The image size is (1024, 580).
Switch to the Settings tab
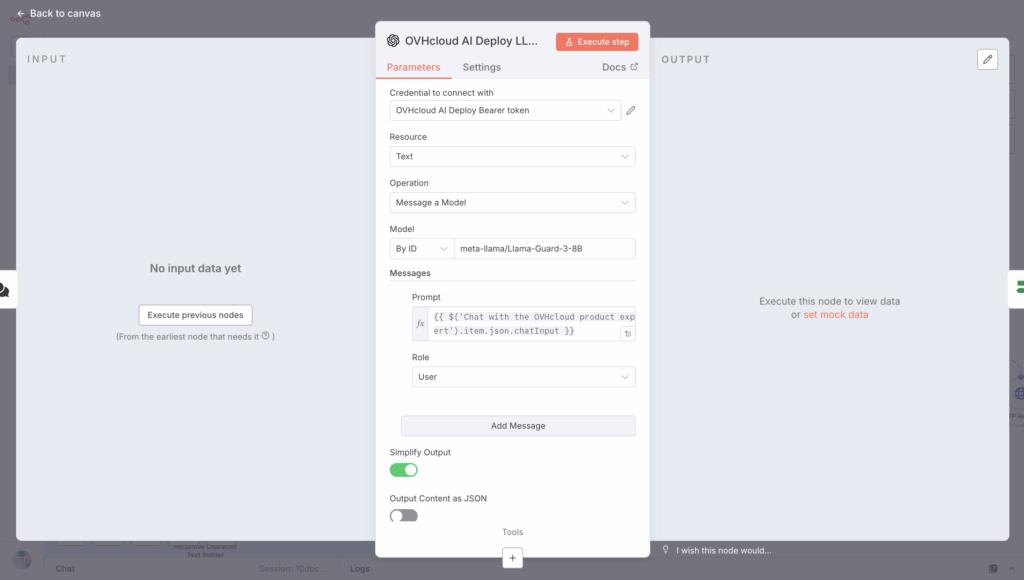pos(481,67)
